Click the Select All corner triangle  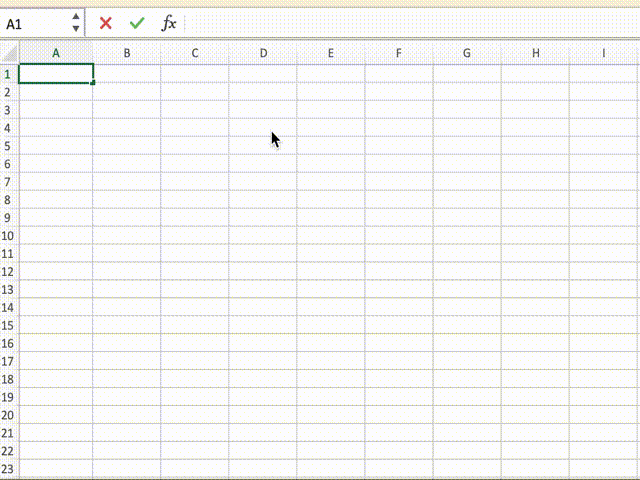pos(9,53)
